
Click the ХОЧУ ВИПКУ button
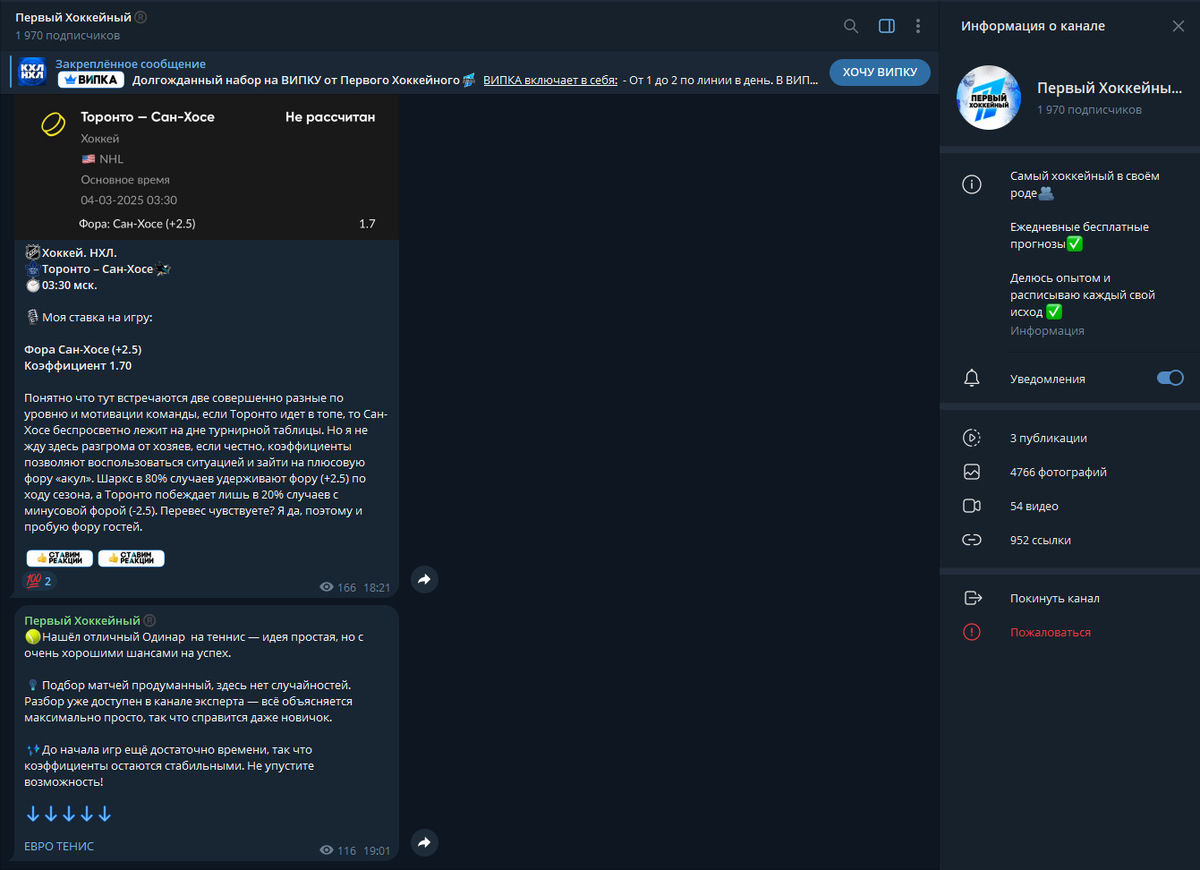coord(880,72)
